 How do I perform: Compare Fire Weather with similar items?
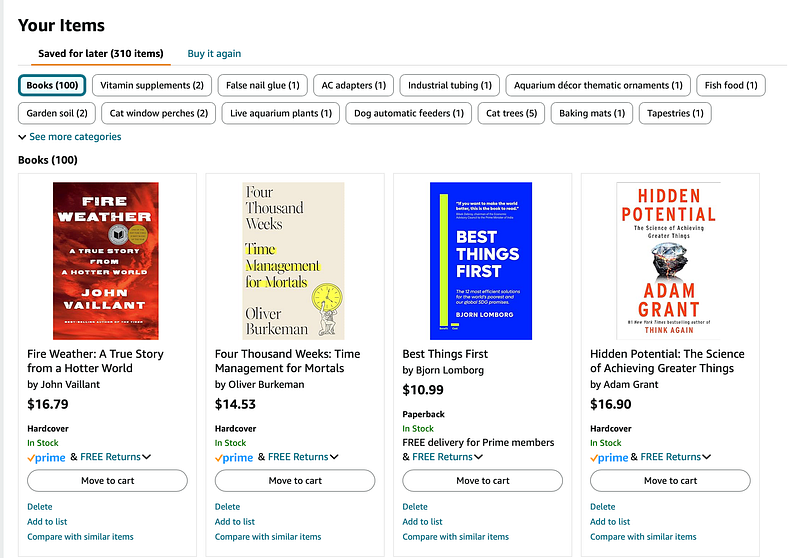point(80,537)
